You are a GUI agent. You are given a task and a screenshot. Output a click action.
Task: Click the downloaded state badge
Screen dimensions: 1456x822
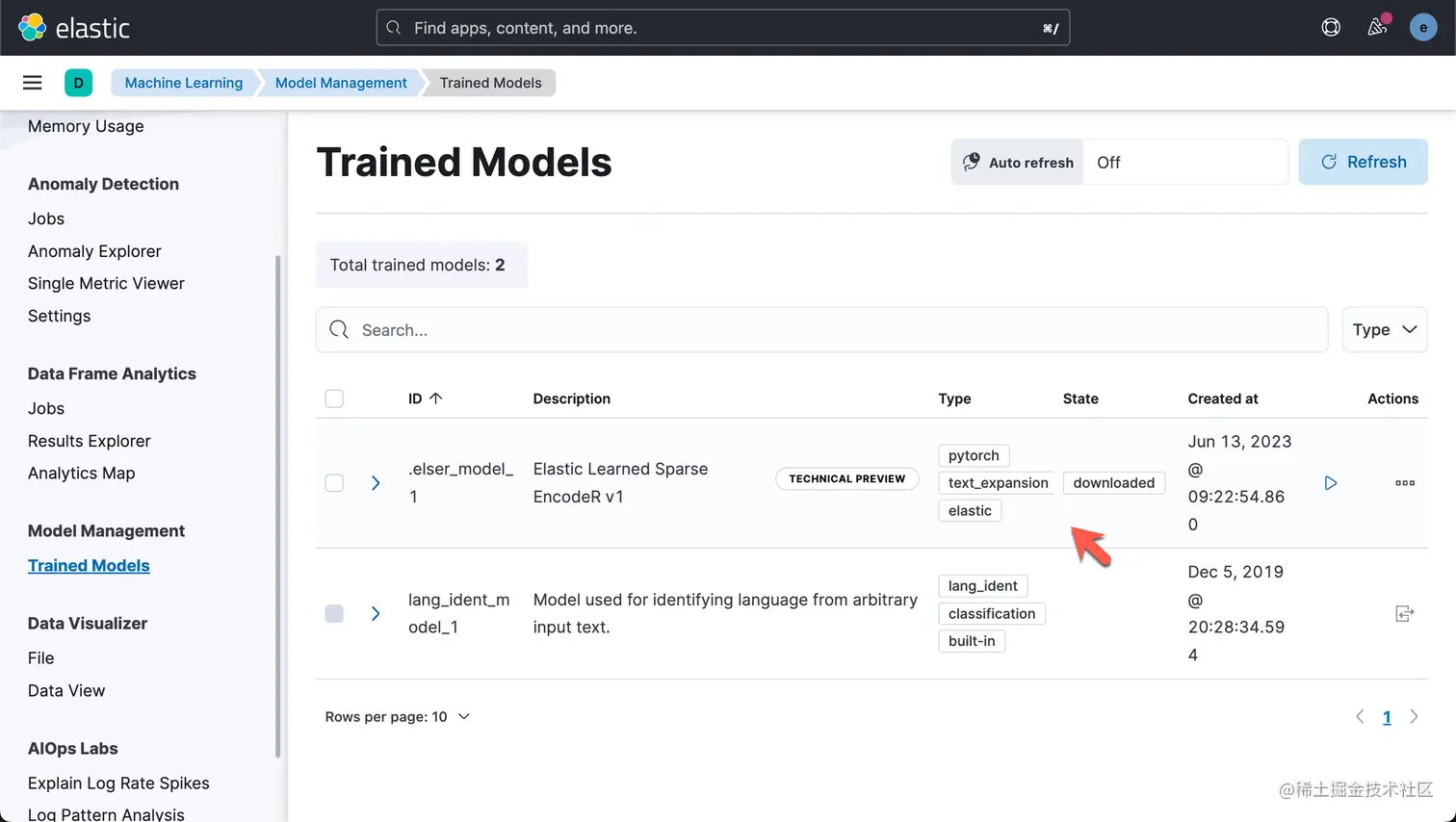tap(1114, 483)
